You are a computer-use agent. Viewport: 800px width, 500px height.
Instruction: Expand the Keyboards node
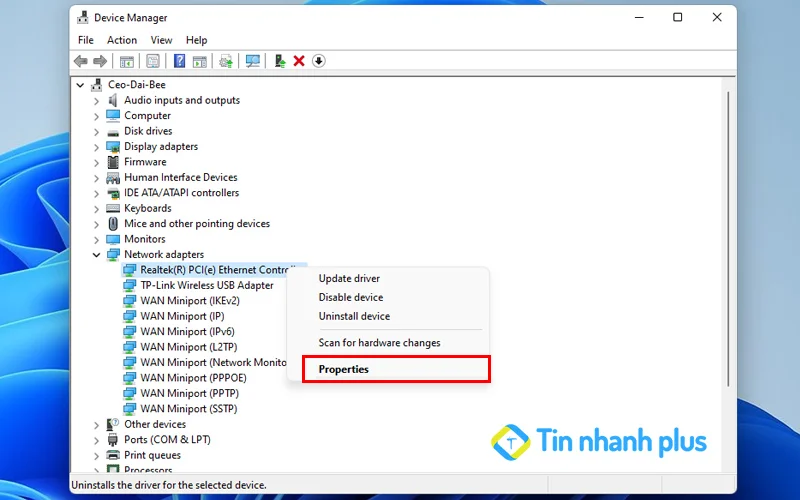tap(97, 209)
